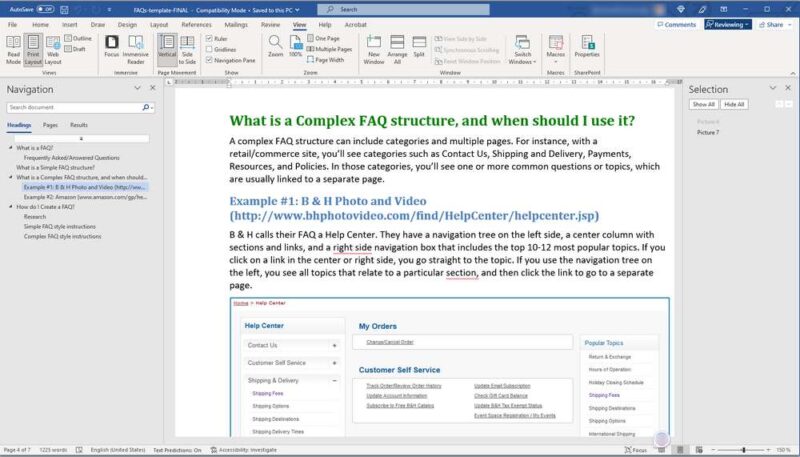This screenshot has height=457, width=800.
Task: Switch to Draft view
Action: (76, 49)
